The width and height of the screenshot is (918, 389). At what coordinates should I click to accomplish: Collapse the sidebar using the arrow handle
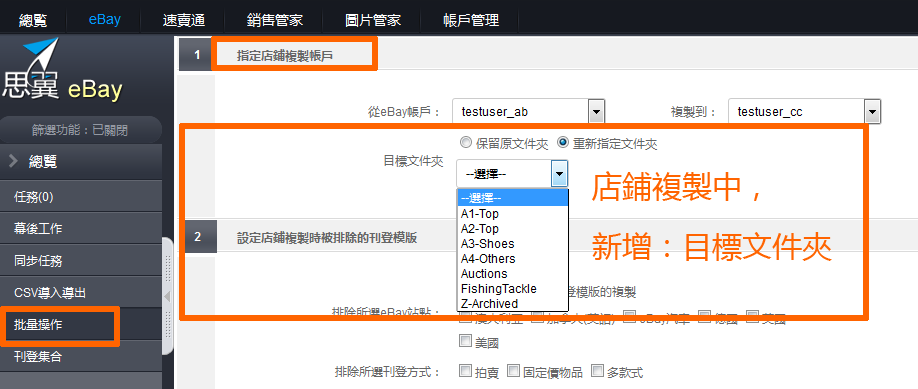click(167, 296)
